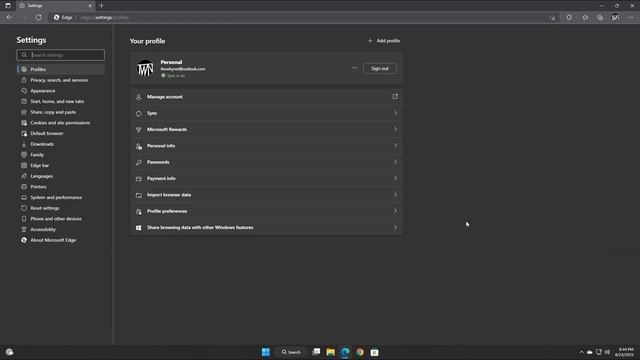Image resolution: width=640 pixels, height=360 pixels.
Task: Click the Accessibility icon in sidebar
Action: tap(24, 229)
